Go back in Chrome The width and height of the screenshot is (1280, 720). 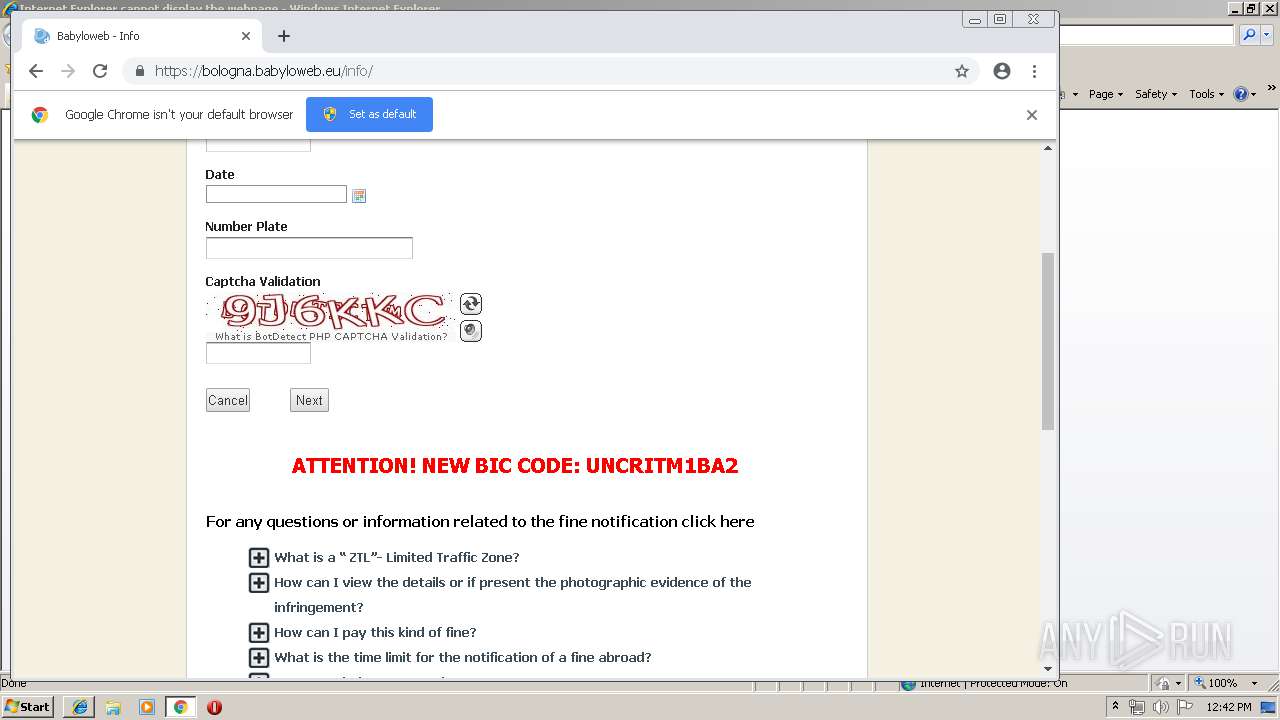click(x=36, y=71)
